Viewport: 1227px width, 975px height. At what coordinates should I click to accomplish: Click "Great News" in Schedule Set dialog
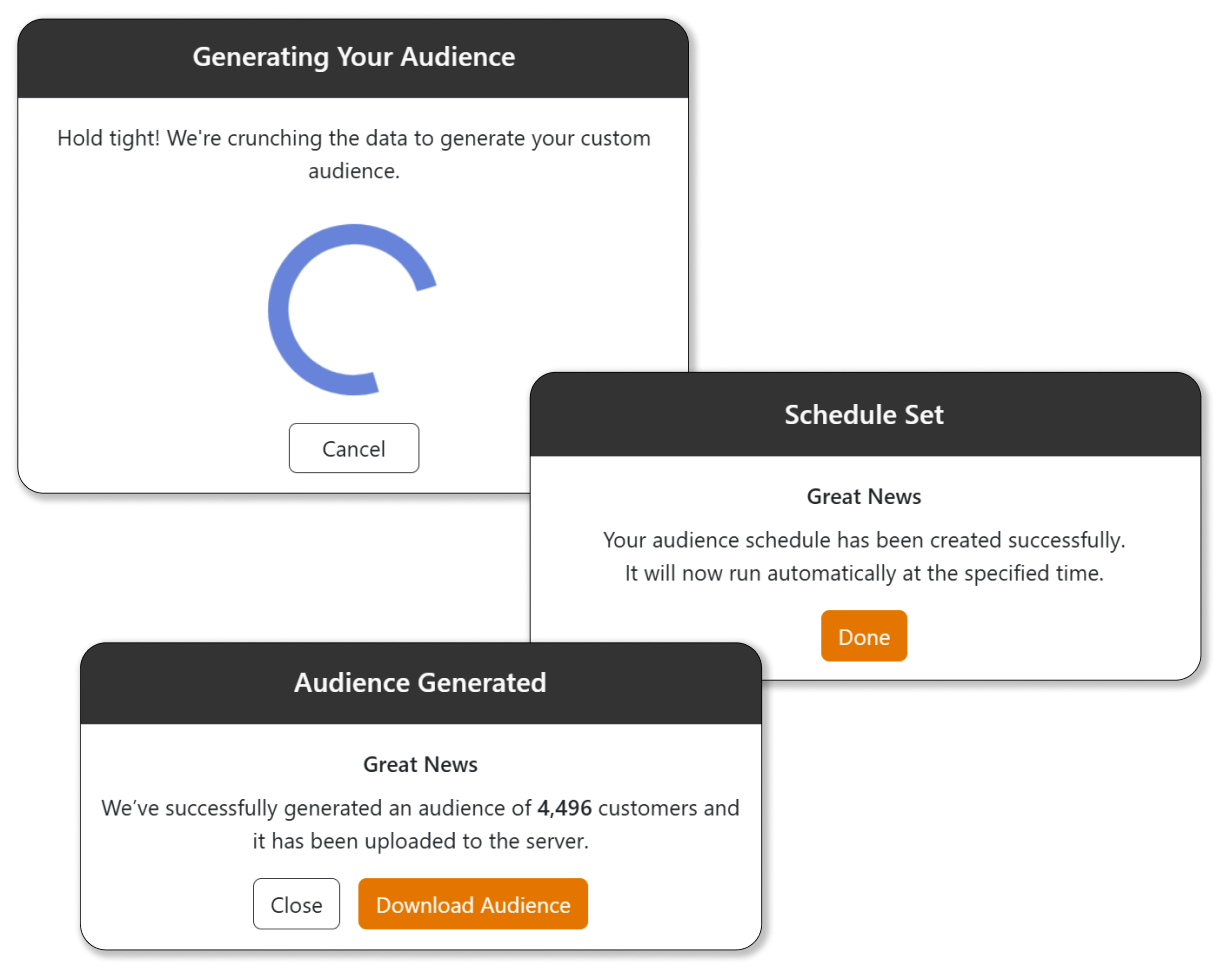(864, 496)
